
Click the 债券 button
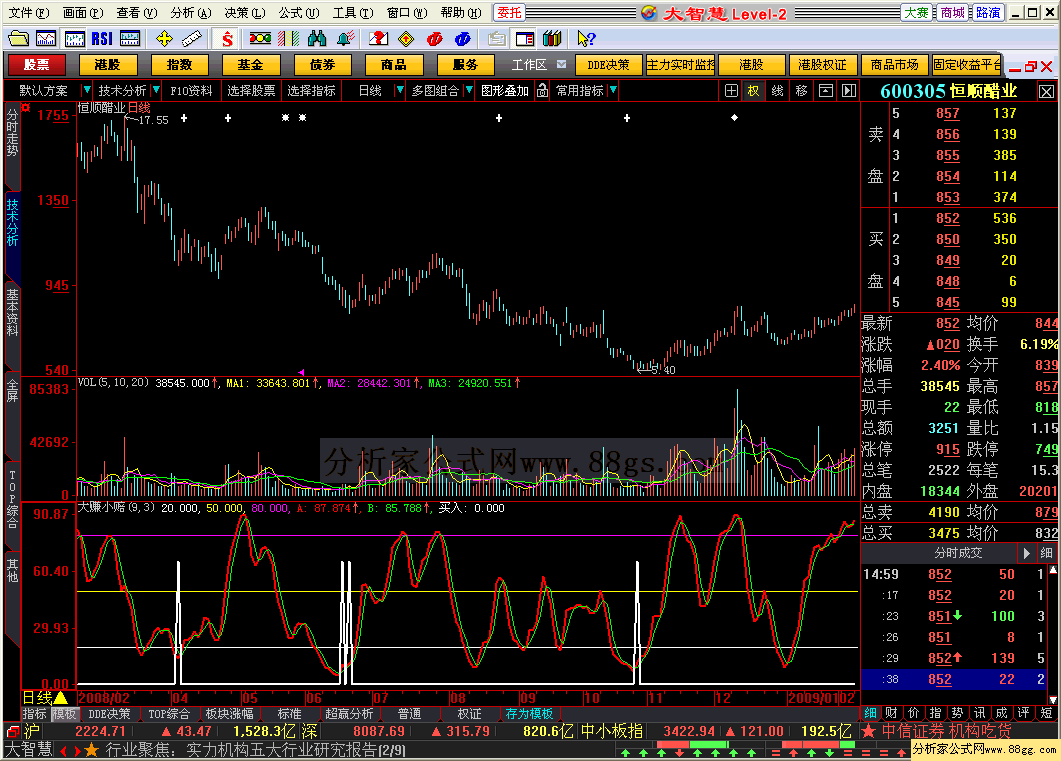pyautogui.click(x=322, y=64)
